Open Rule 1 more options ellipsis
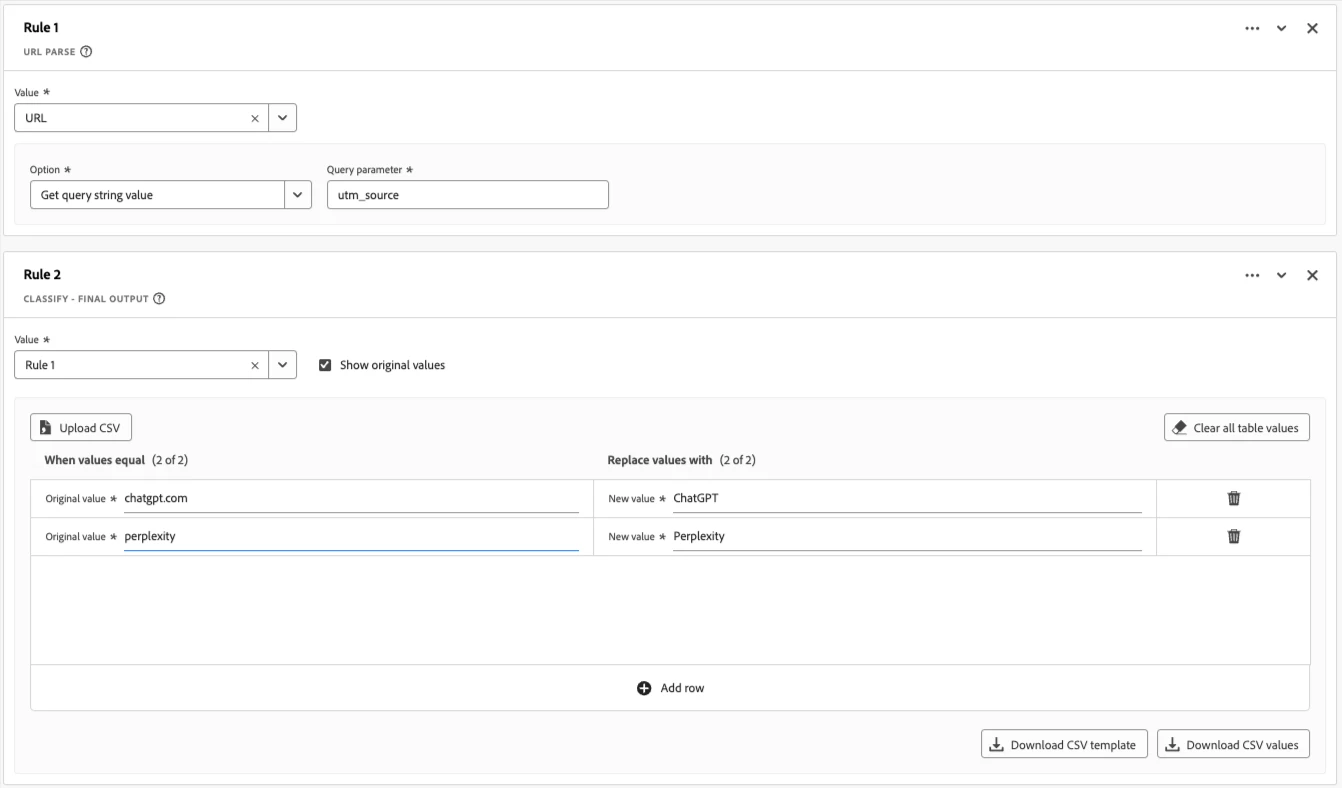 pos(1252,28)
